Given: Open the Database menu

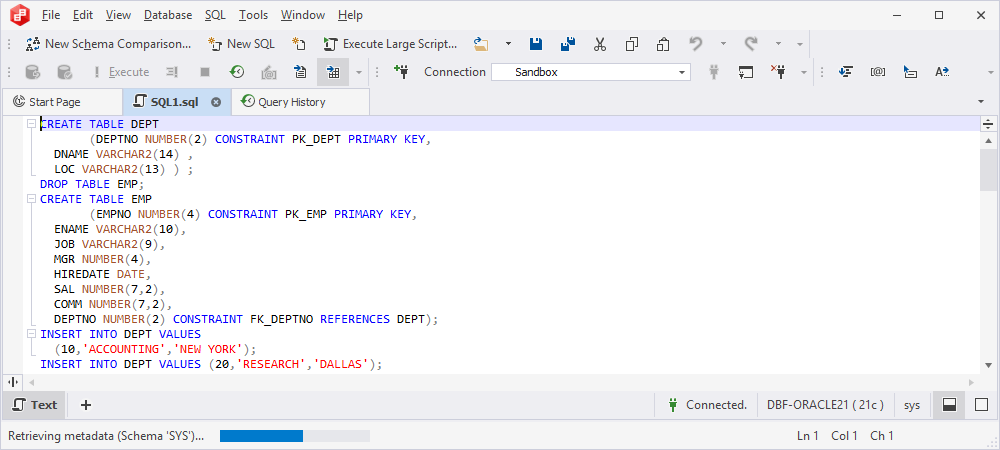Looking at the screenshot, I should [168, 15].
